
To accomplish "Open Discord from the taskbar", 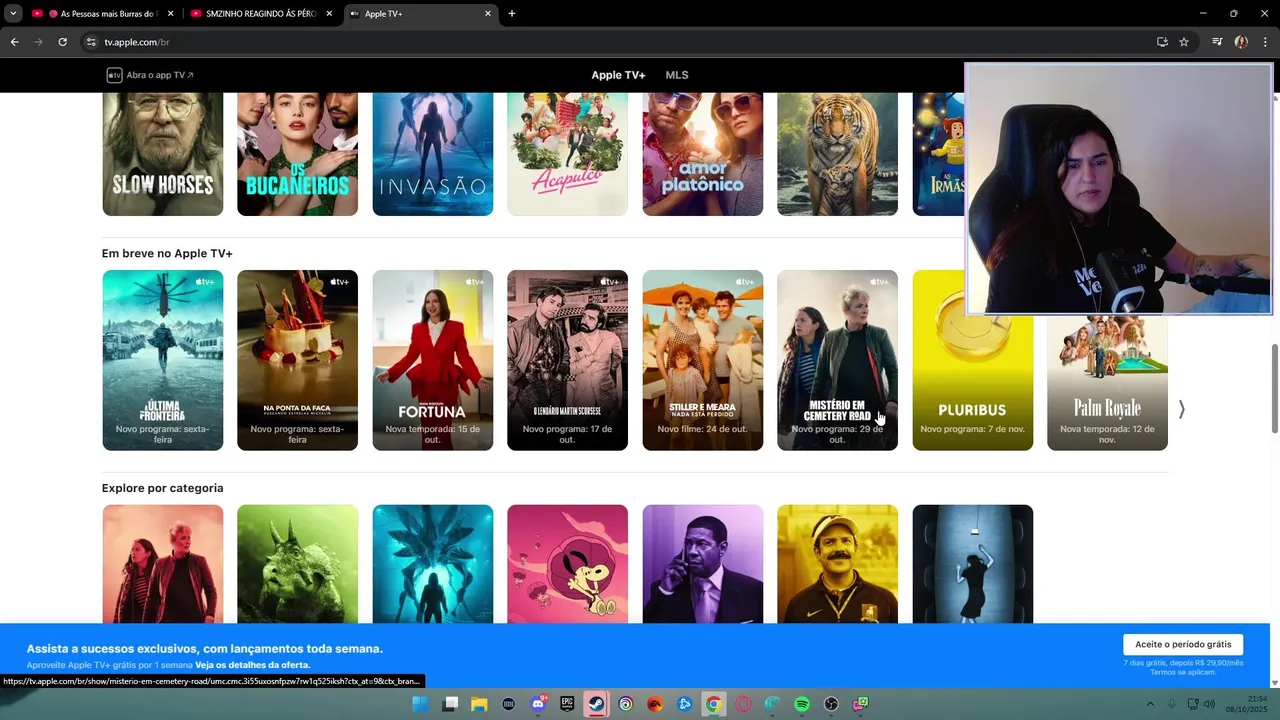I will pyautogui.click(x=538, y=704).
